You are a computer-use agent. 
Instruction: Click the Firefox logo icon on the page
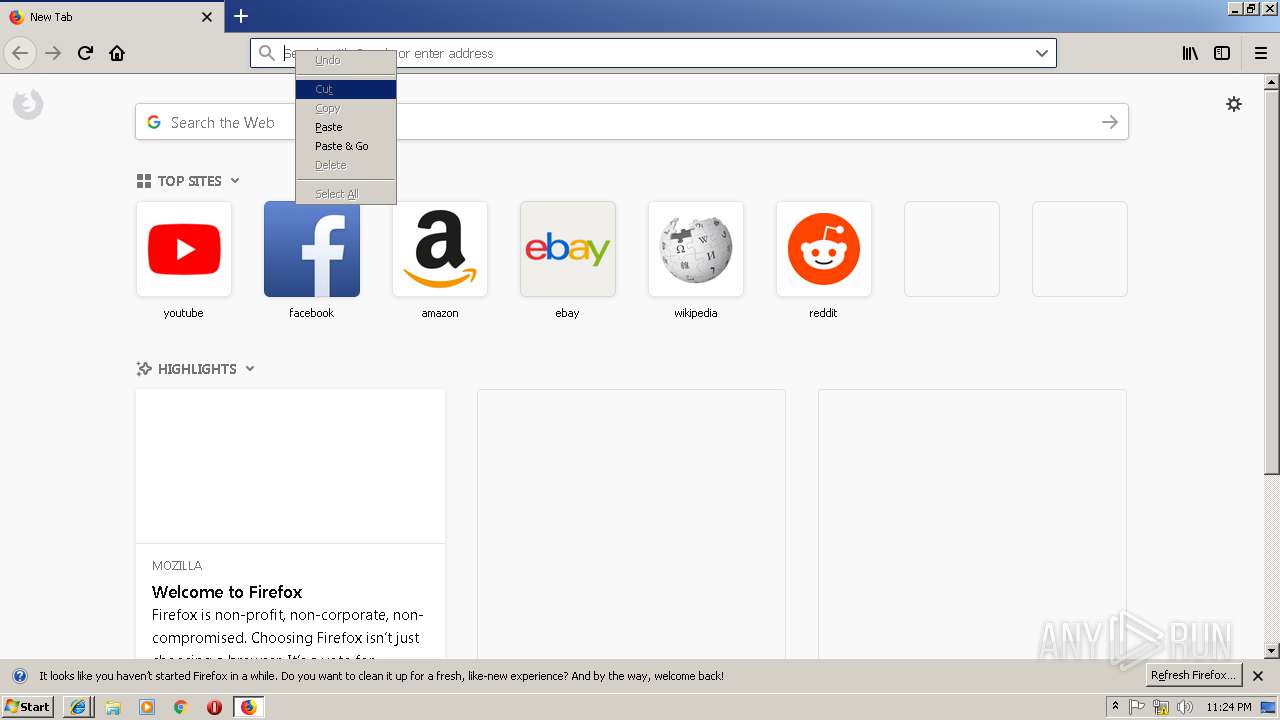tap(28, 104)
